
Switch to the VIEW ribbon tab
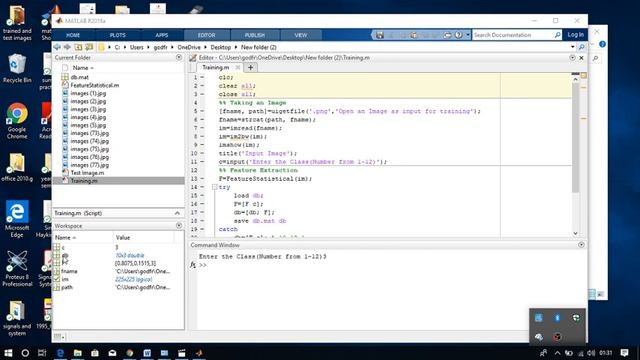[x=301, y=36]
